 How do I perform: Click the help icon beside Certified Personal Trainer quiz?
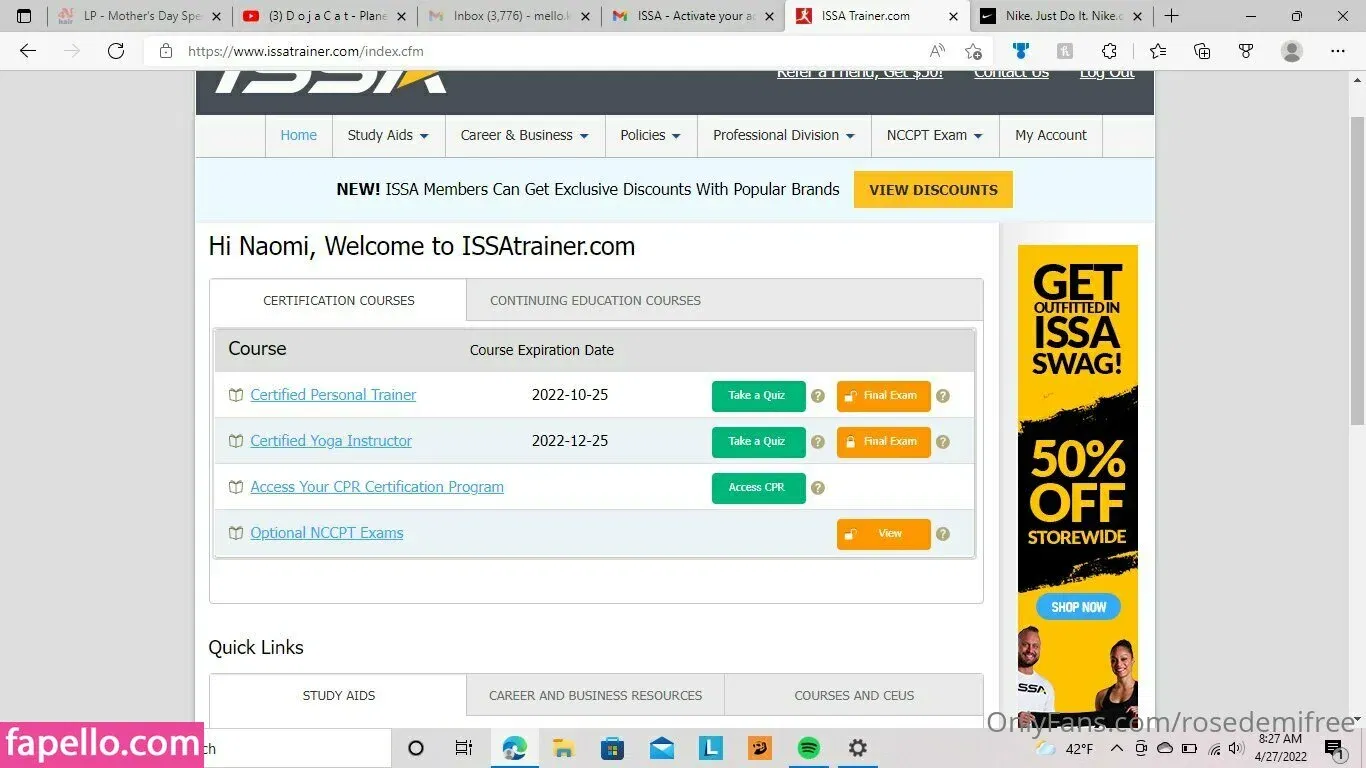818,396
